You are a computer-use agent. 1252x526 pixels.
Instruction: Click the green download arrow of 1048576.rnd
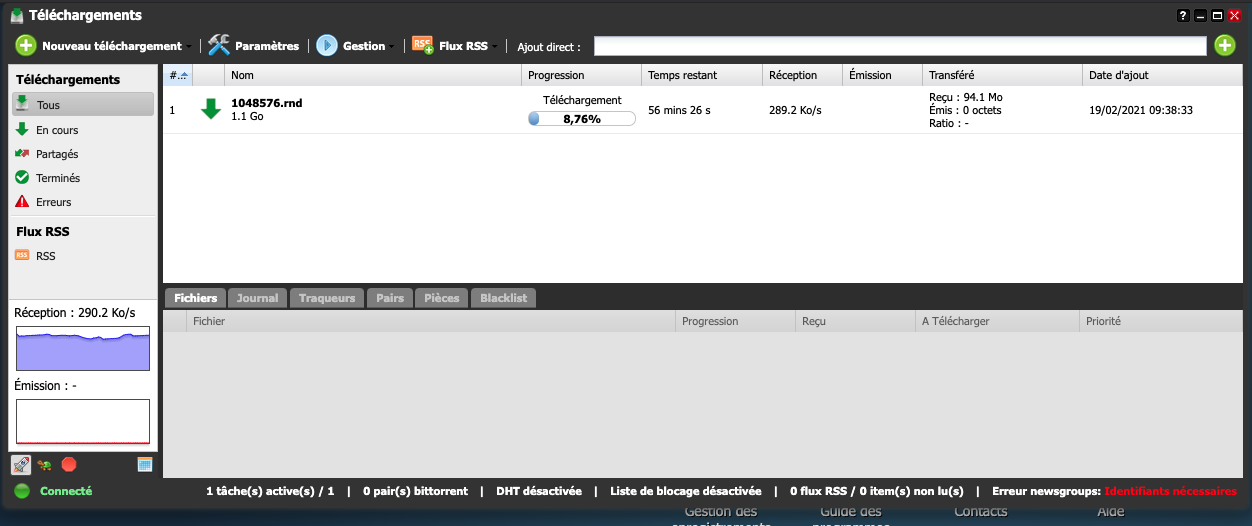point(210,109)
